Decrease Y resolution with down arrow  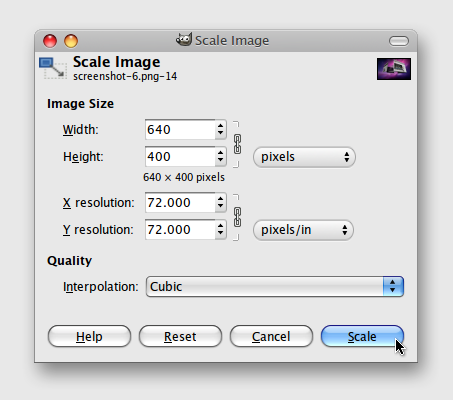pyautogui.click(x=220, y=233)
